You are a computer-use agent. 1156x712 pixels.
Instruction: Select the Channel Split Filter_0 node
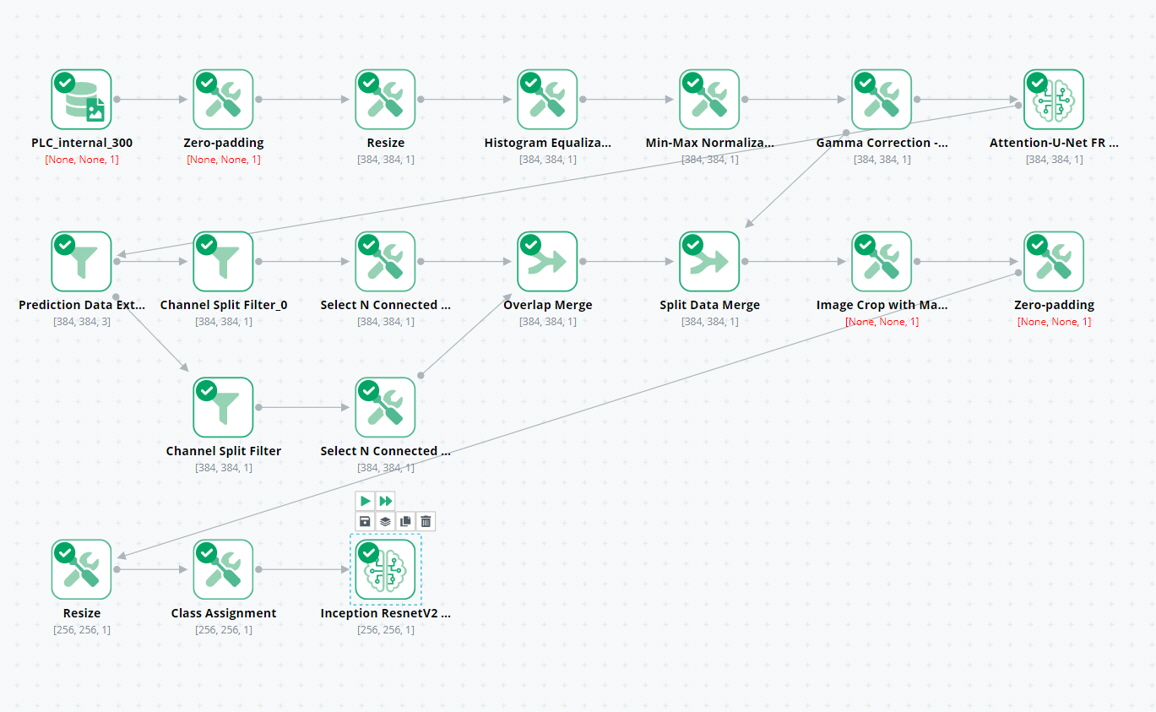pyautogui.click(x=224, y=262)
